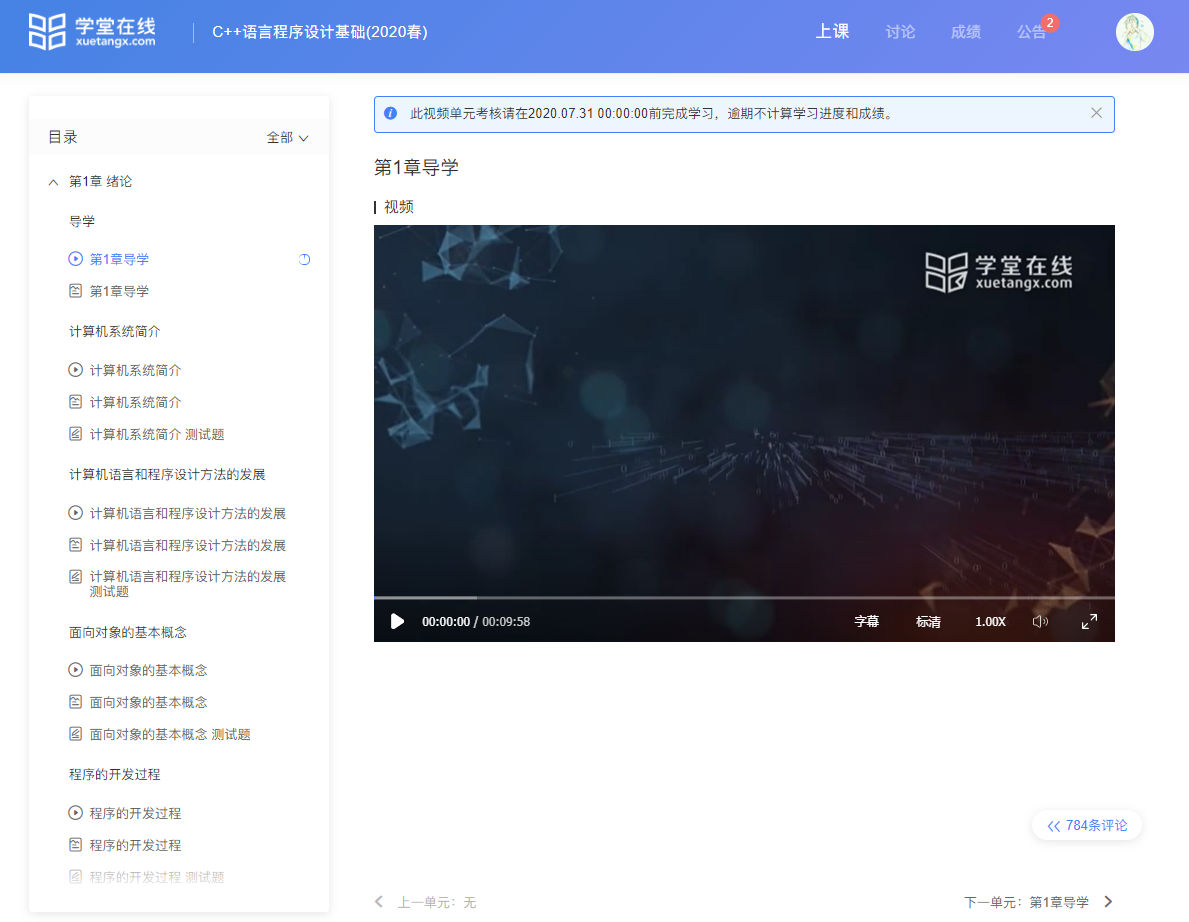Viewport: 1189px width, 922px height.
Task: Click the video progress bar
Action: [x=744, y=598]
